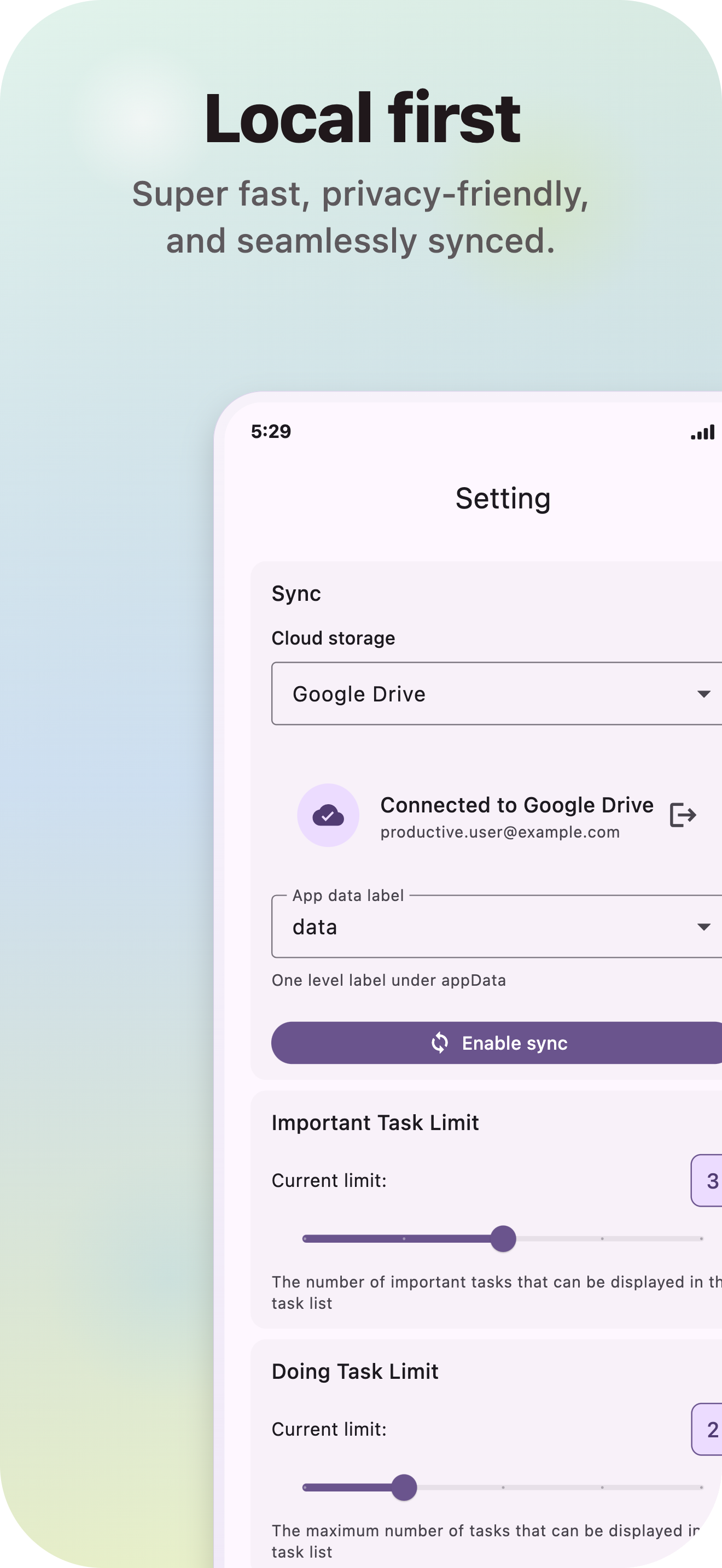Click the Connected to Google Drive text
The image size is (722, 1568).
[517, 805]
